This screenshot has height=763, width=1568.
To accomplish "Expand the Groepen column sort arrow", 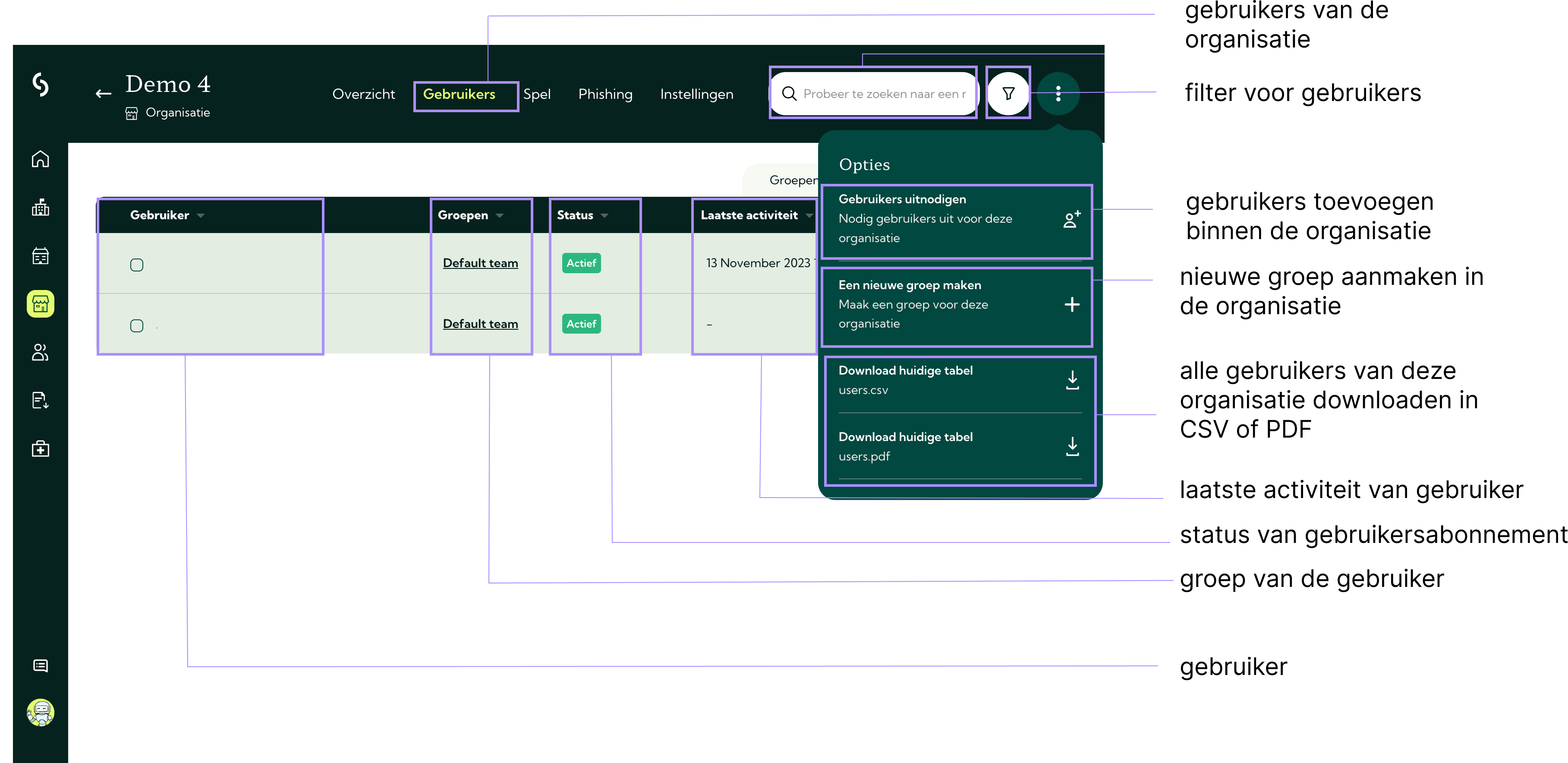I will [500, 215].
